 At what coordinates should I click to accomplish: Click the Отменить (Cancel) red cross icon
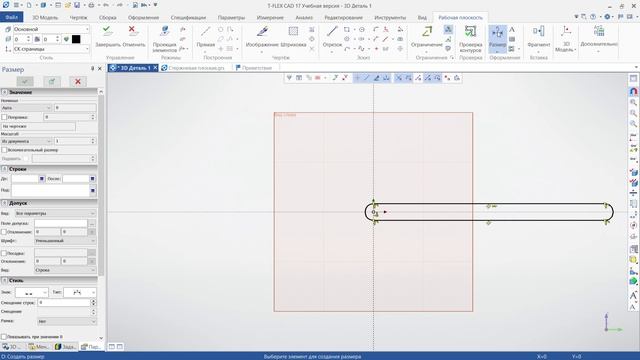(132, 31)
